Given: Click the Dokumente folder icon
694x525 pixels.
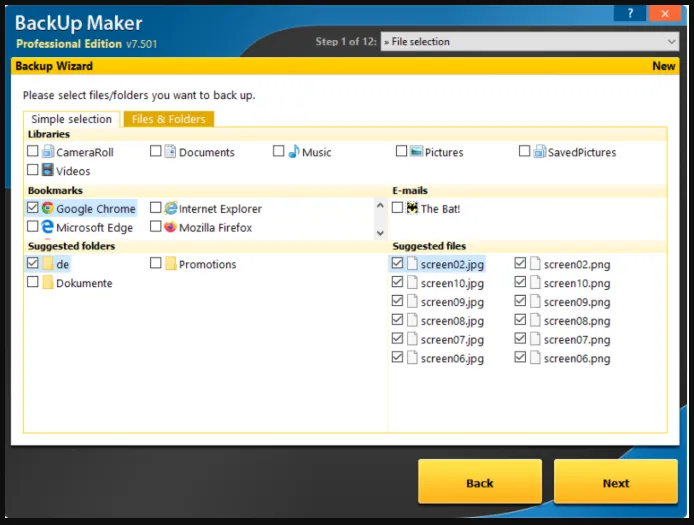Looking at the screenshot, I should (x=48, y=282).
